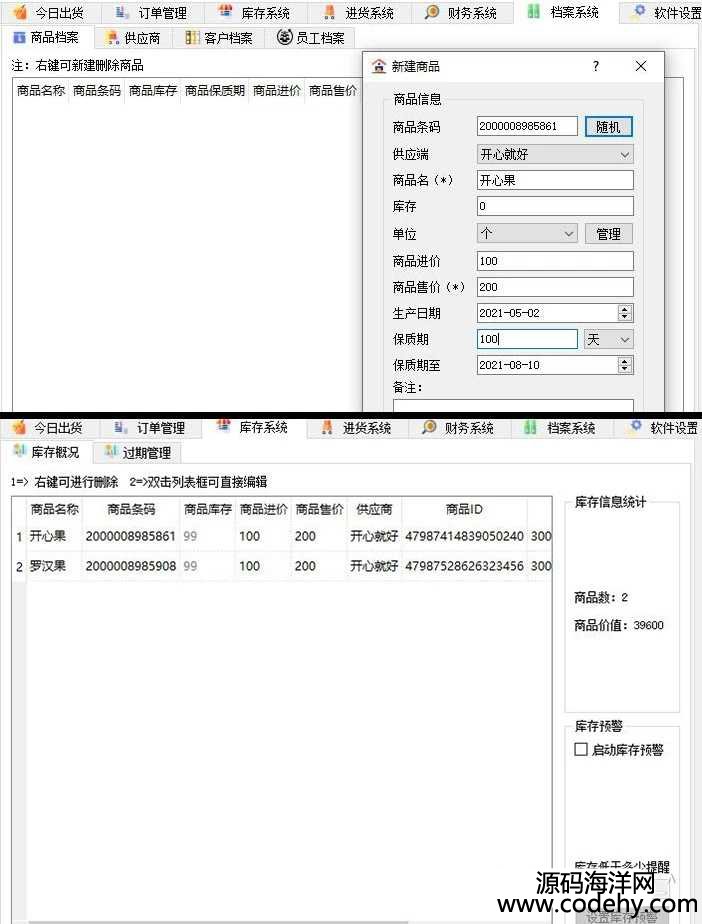Click the 库存概况 tab icon
702x924 pixels.
[19, 452]
